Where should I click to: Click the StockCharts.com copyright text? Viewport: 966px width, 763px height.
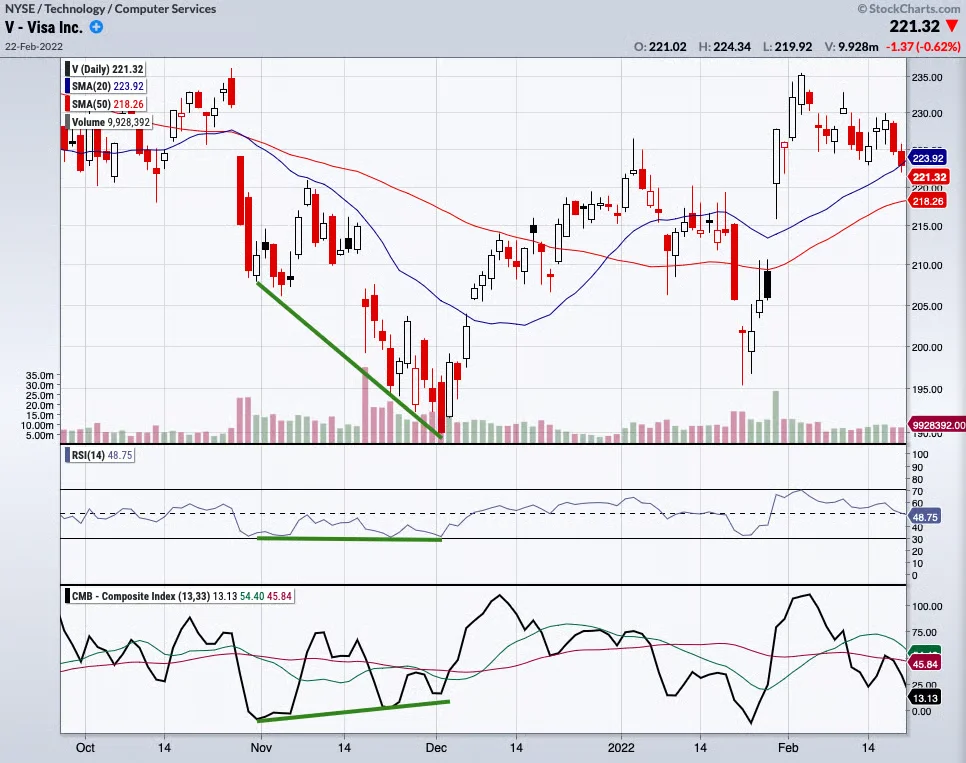909,9
